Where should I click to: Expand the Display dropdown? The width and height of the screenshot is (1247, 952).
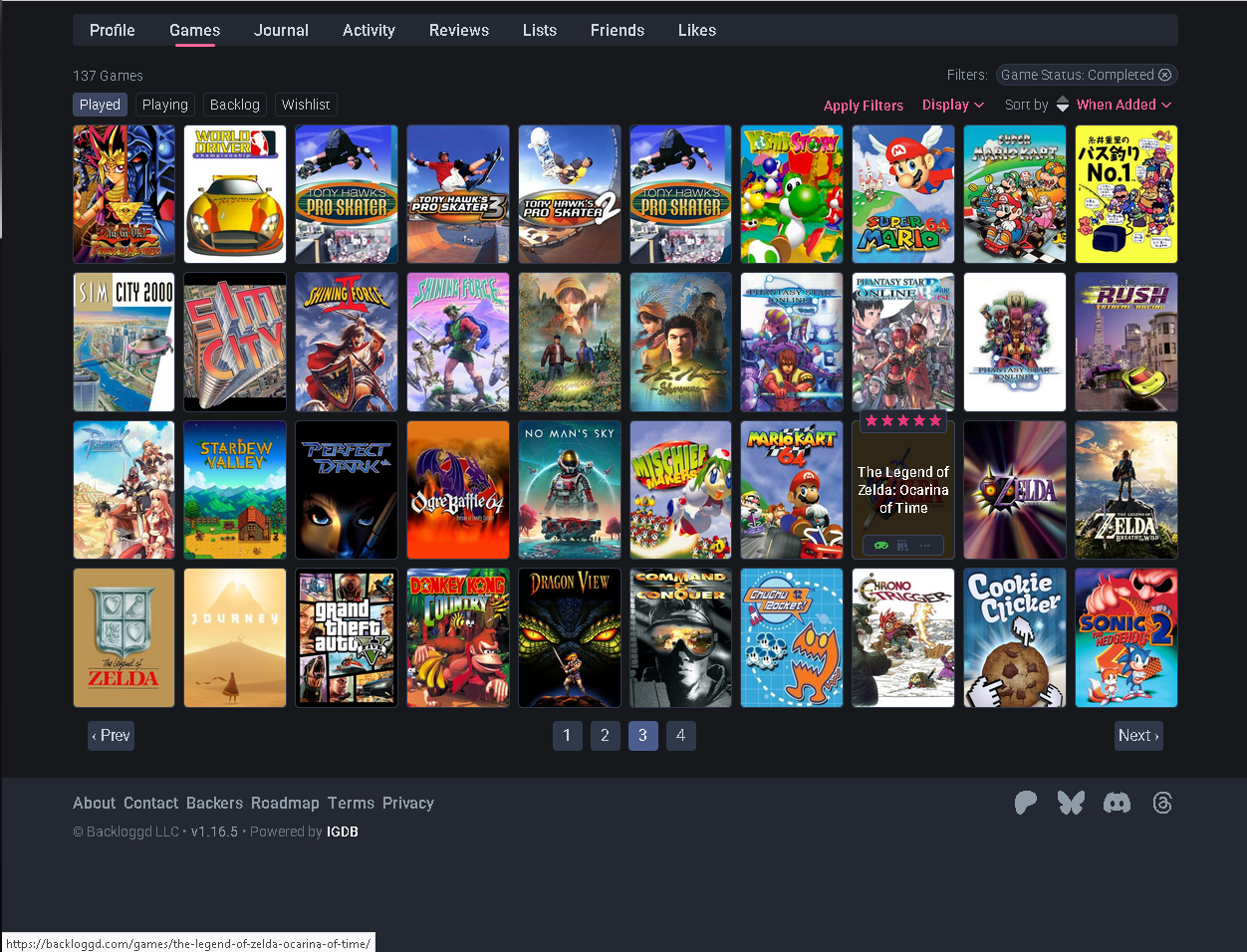[x=953, y=105]
